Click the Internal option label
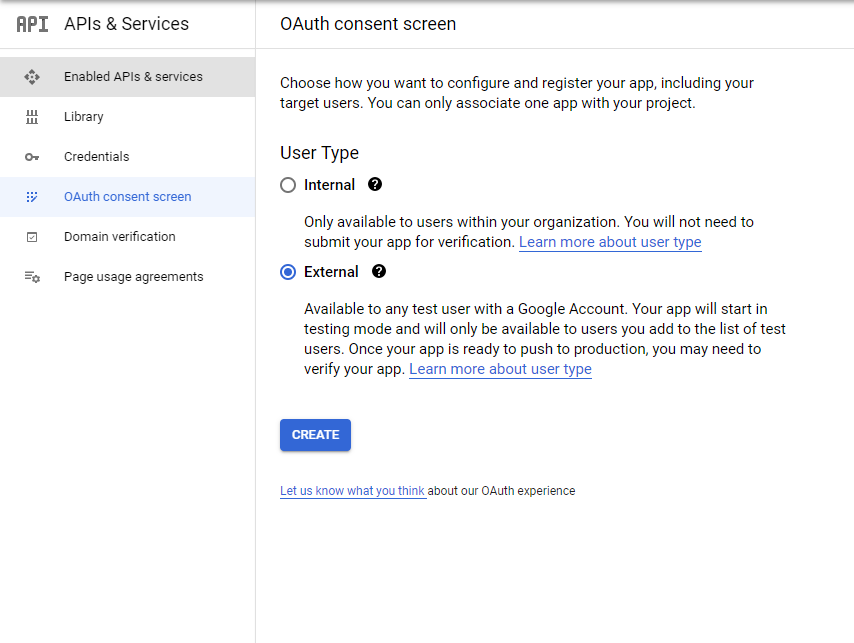This screenshot has width=854, height=643. coord(330,185)
